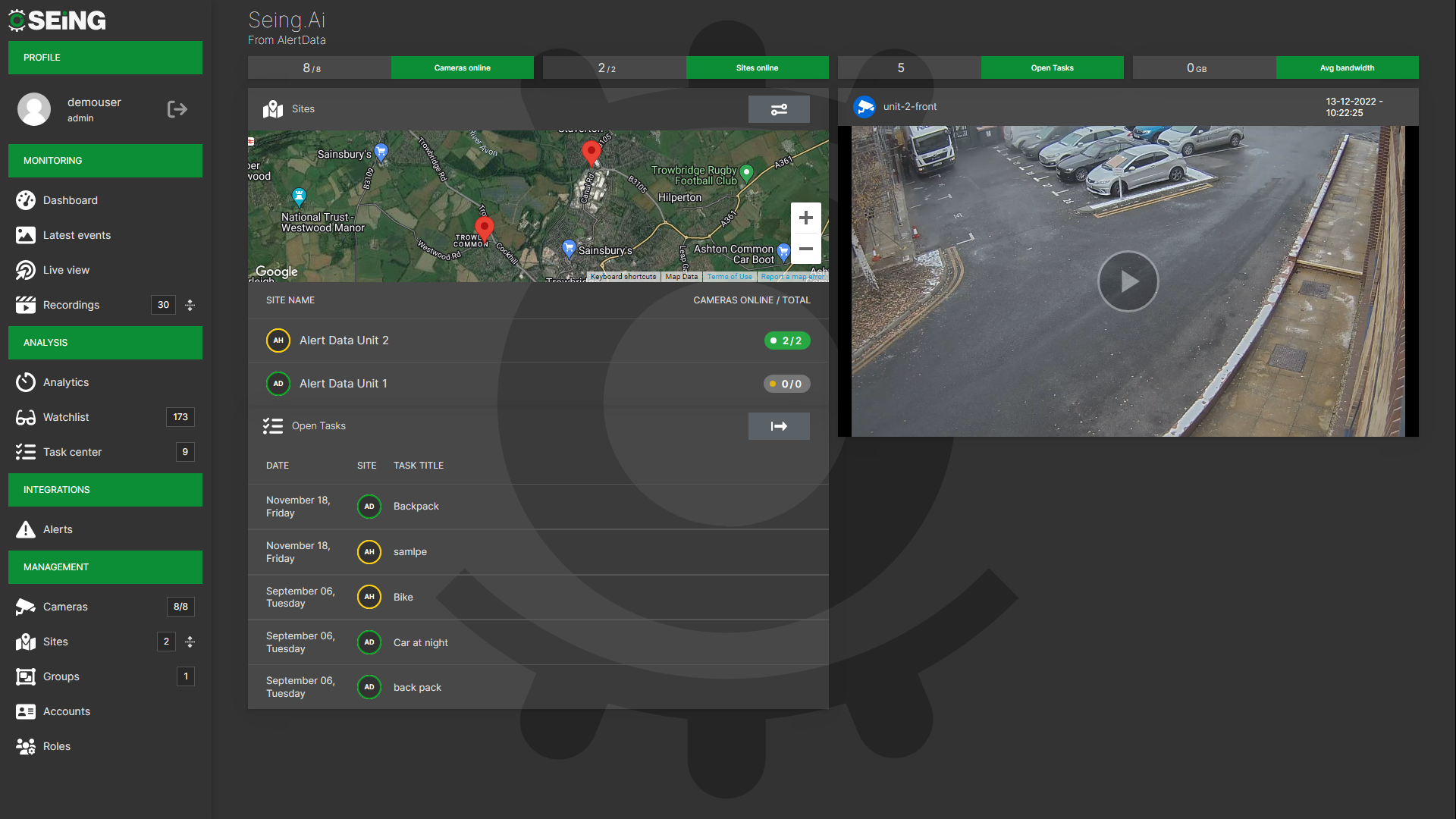Image resolution: width=1456 pixels, height=819 pixels.
Task: Open the Sites filter options
Action: tap(779, 109)
